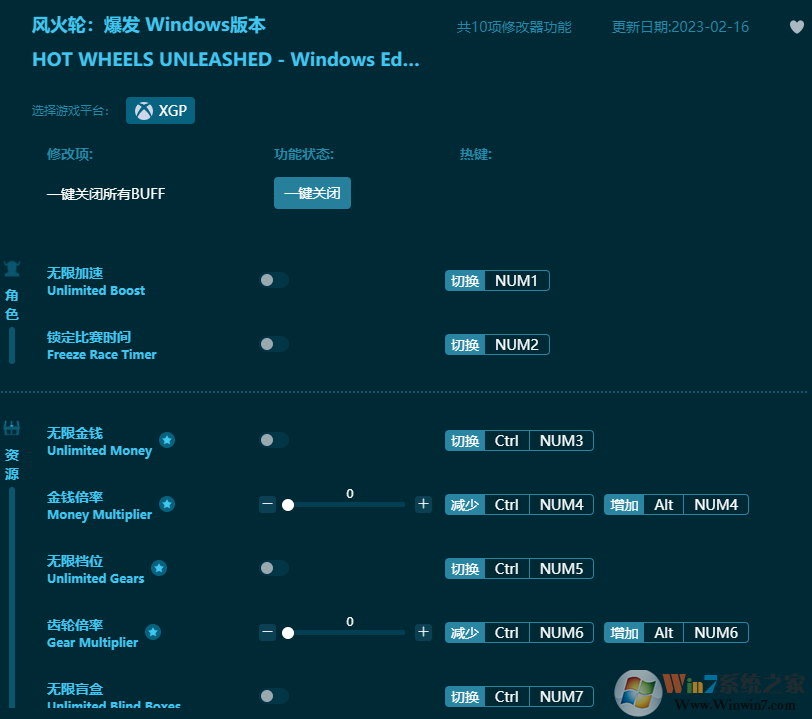Click the 更新日期:2023-02-16 text
812x719 pixels.
point(680,27)
